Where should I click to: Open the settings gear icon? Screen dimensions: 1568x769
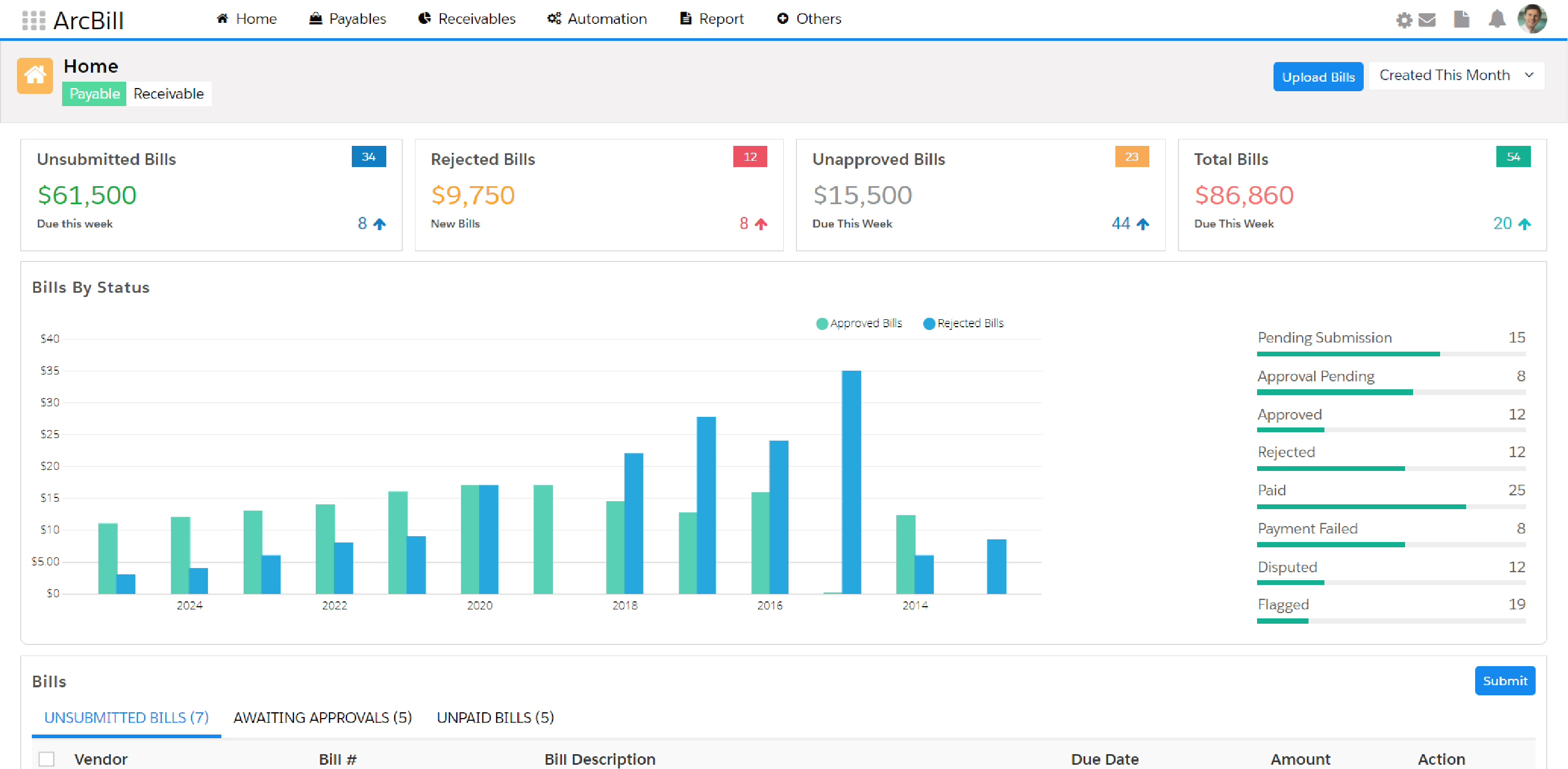coord(1405,19)
